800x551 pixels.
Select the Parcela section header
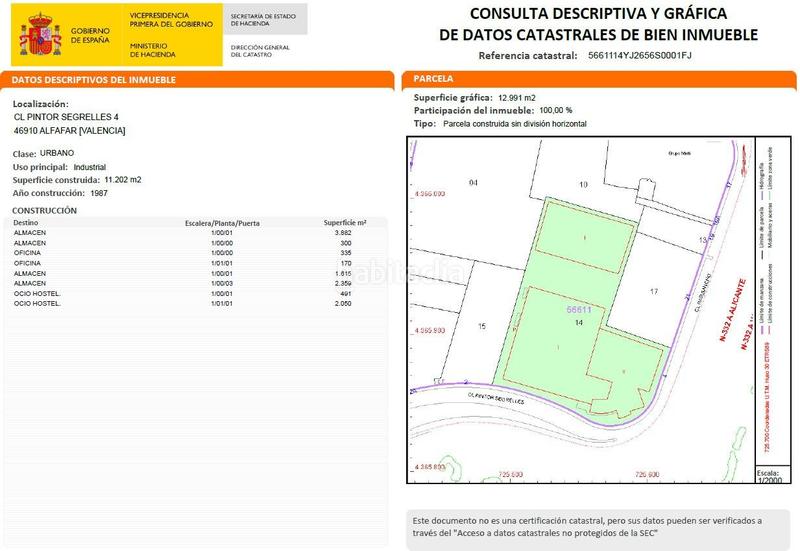434,79
